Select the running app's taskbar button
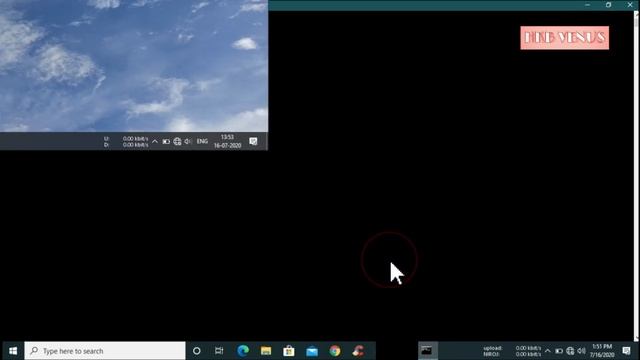The height and width of the screenshot is (360, 640). click(x=427, y=351)
